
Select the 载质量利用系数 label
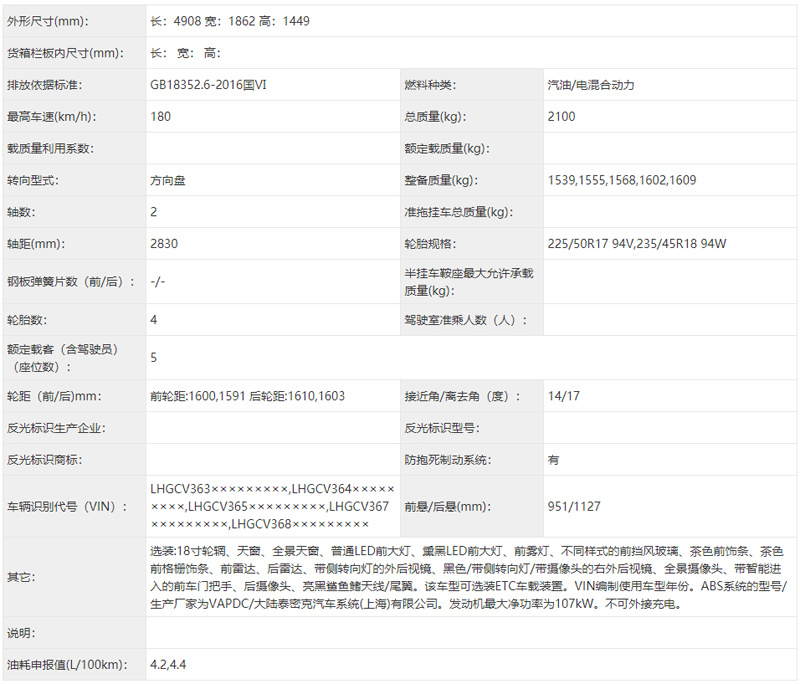(x=50, y=148)
